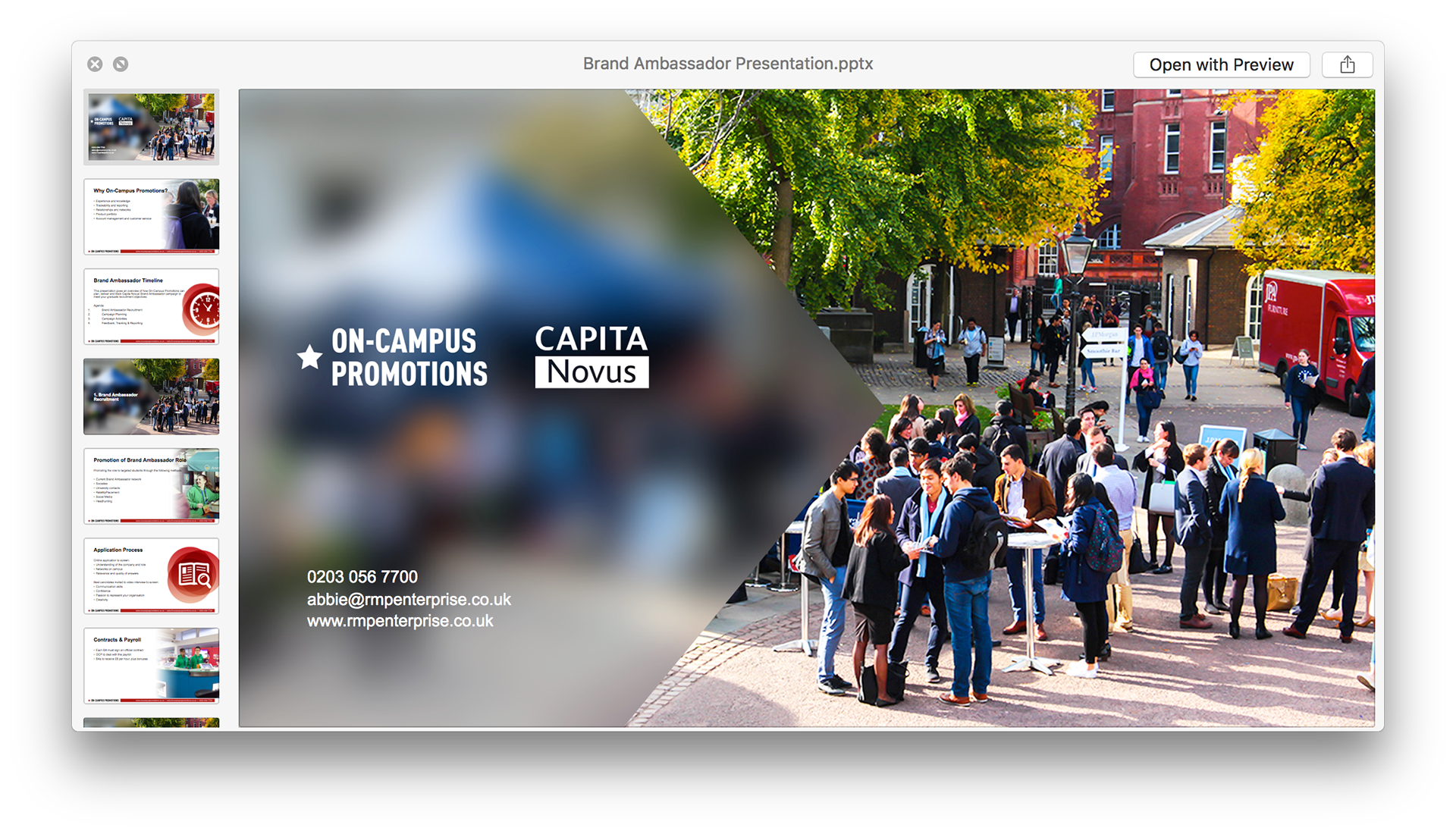
Task: Select the Brand Ambassador Timeline slide thumbnail
Action: point(152,306)
